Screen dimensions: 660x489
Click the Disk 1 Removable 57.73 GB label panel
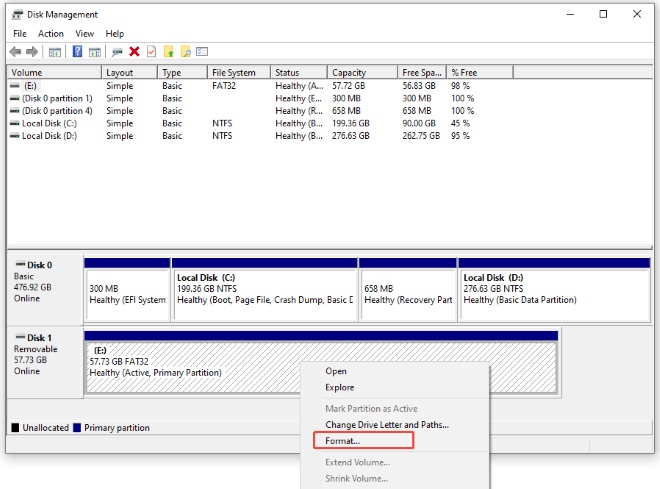45,362
